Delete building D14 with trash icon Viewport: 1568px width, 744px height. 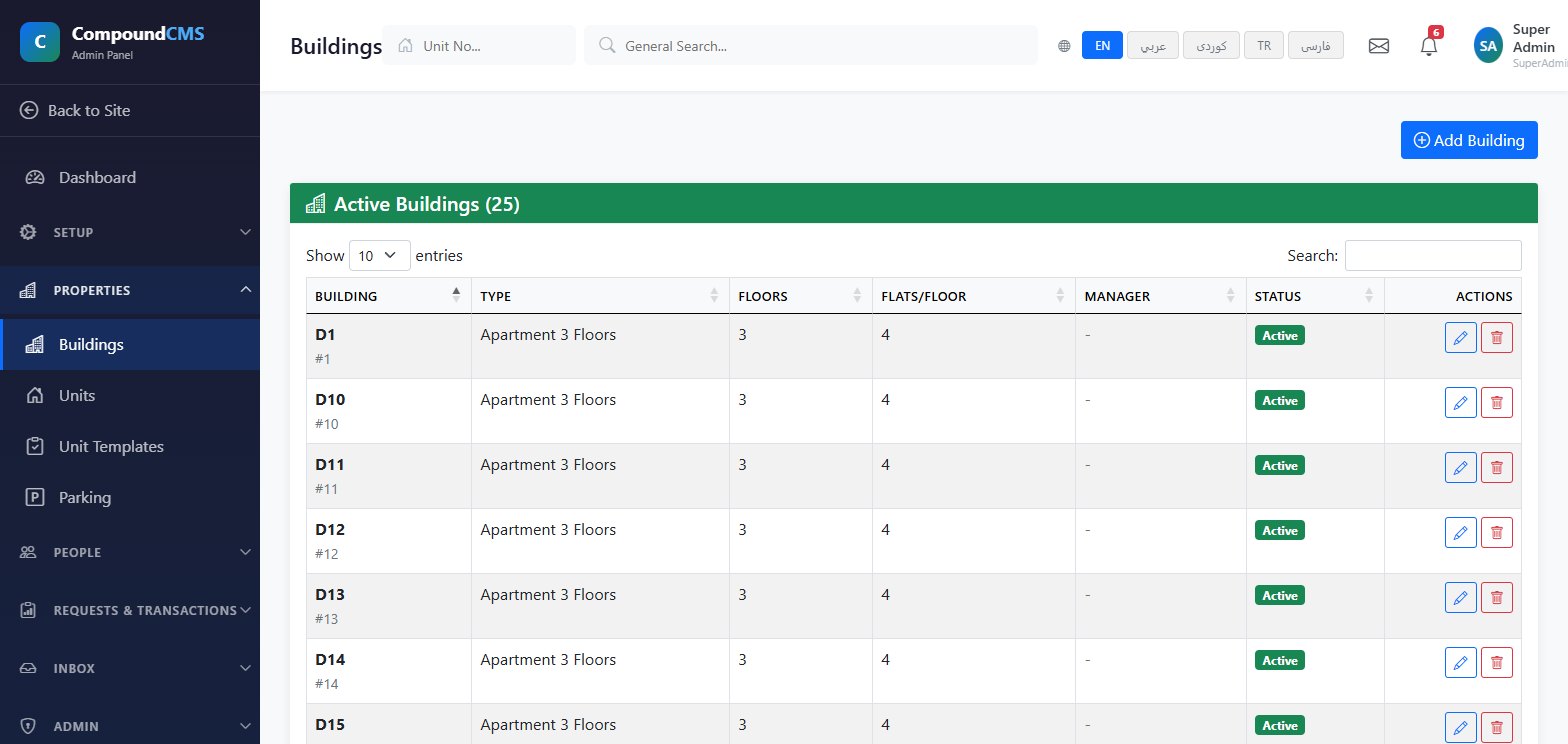[x=1497, y=663]
